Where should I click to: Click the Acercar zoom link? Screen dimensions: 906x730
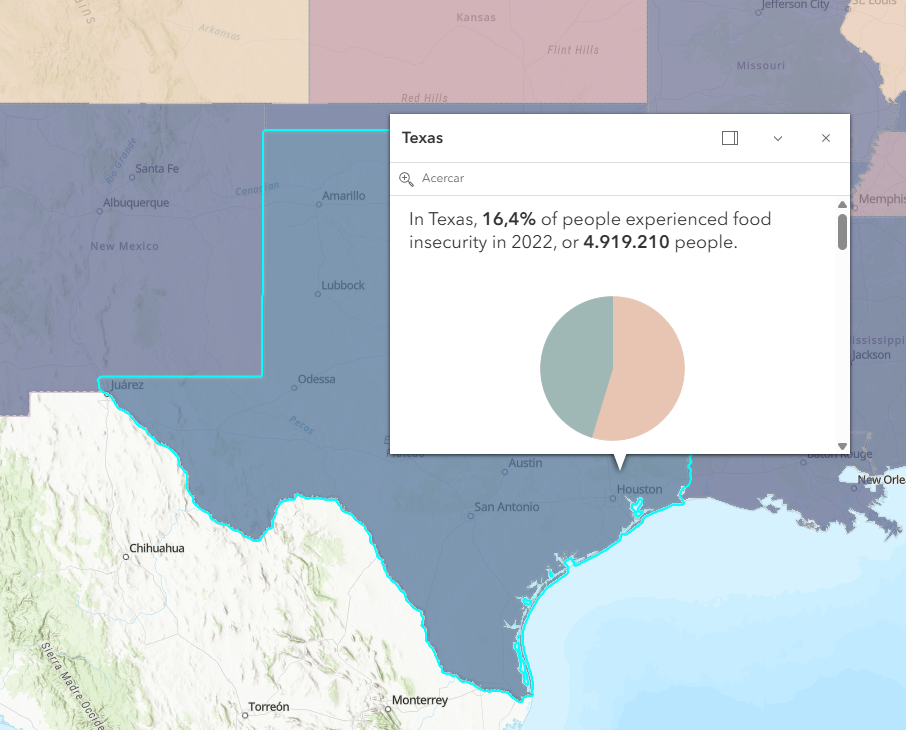[443, 178]
